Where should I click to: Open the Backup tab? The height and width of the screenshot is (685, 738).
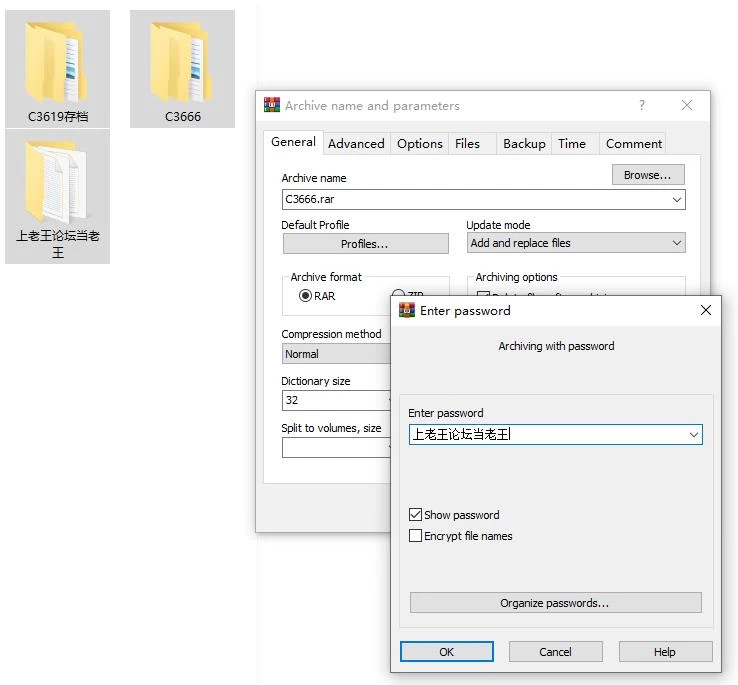(x=524, y=144)
